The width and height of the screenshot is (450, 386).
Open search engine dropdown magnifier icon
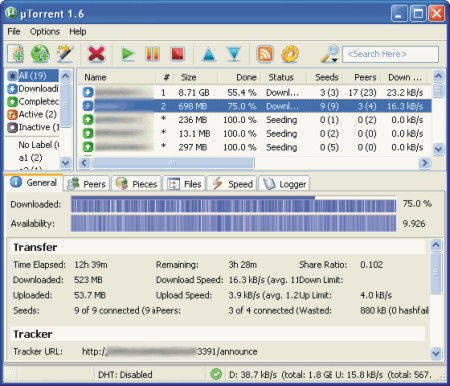point(329,54)
